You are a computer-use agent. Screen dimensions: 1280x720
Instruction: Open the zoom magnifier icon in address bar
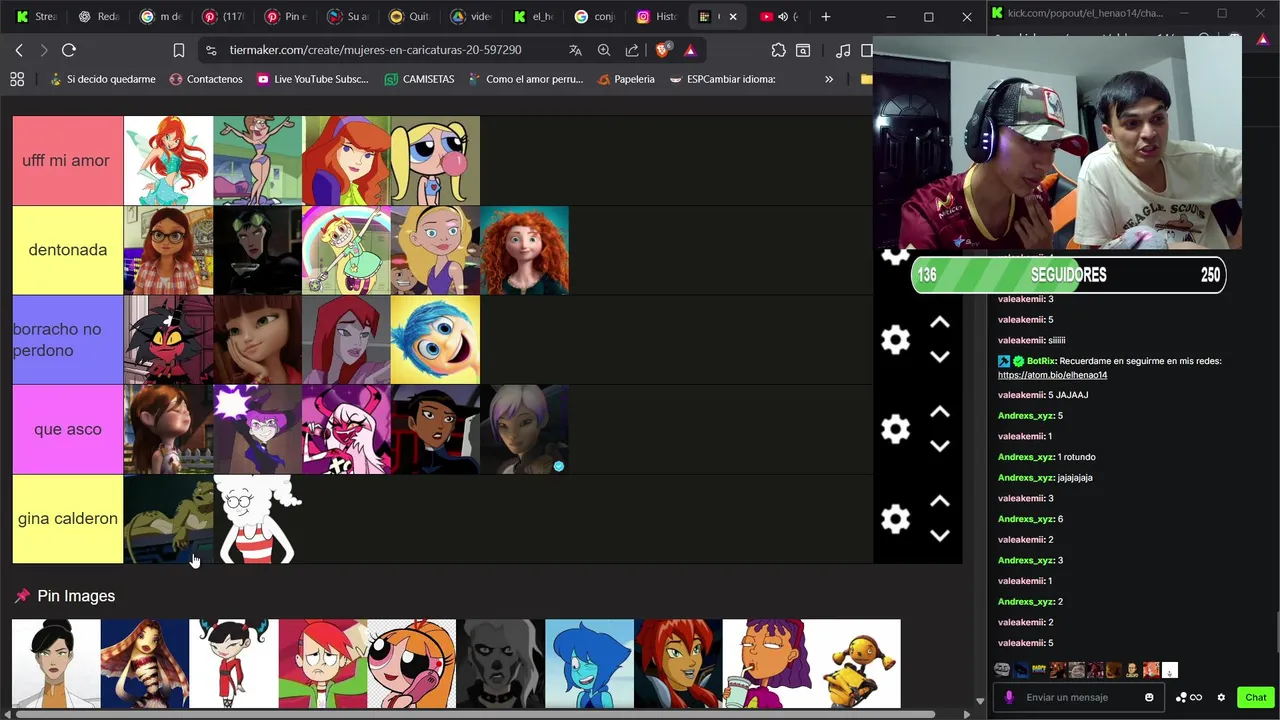click(604, 50)
